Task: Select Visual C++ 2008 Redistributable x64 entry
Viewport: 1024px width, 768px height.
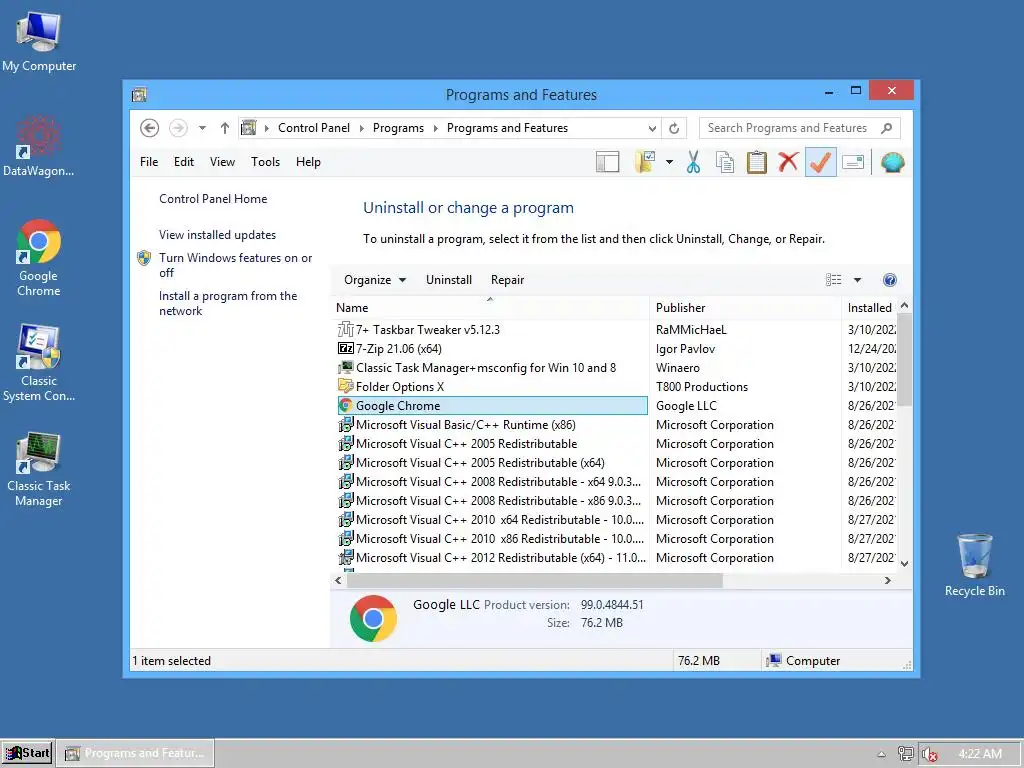Action: 492,481
